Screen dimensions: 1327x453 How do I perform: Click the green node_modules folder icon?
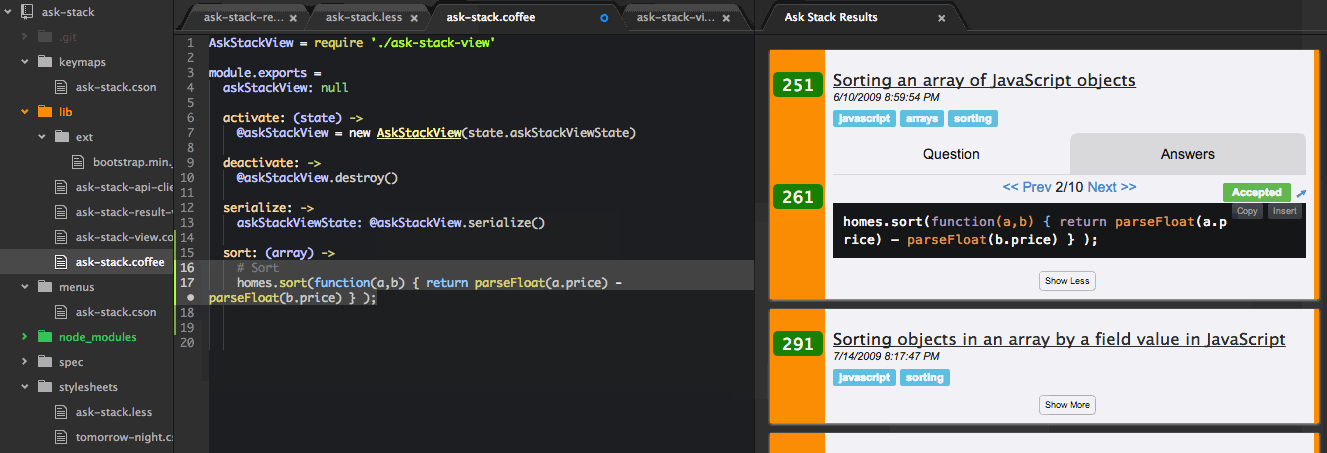click(x=44, y=337)
